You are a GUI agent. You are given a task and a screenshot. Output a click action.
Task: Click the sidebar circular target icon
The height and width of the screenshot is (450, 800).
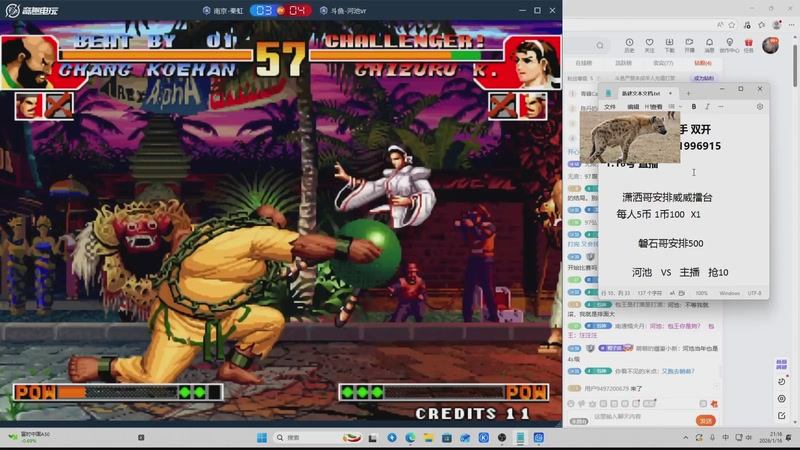[782, 398]
